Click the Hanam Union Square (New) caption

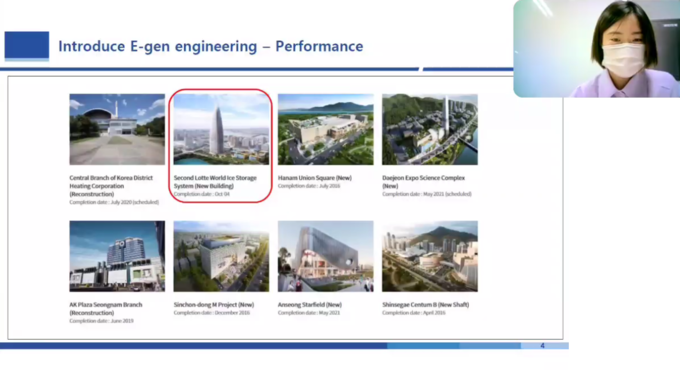click(314, 178)
